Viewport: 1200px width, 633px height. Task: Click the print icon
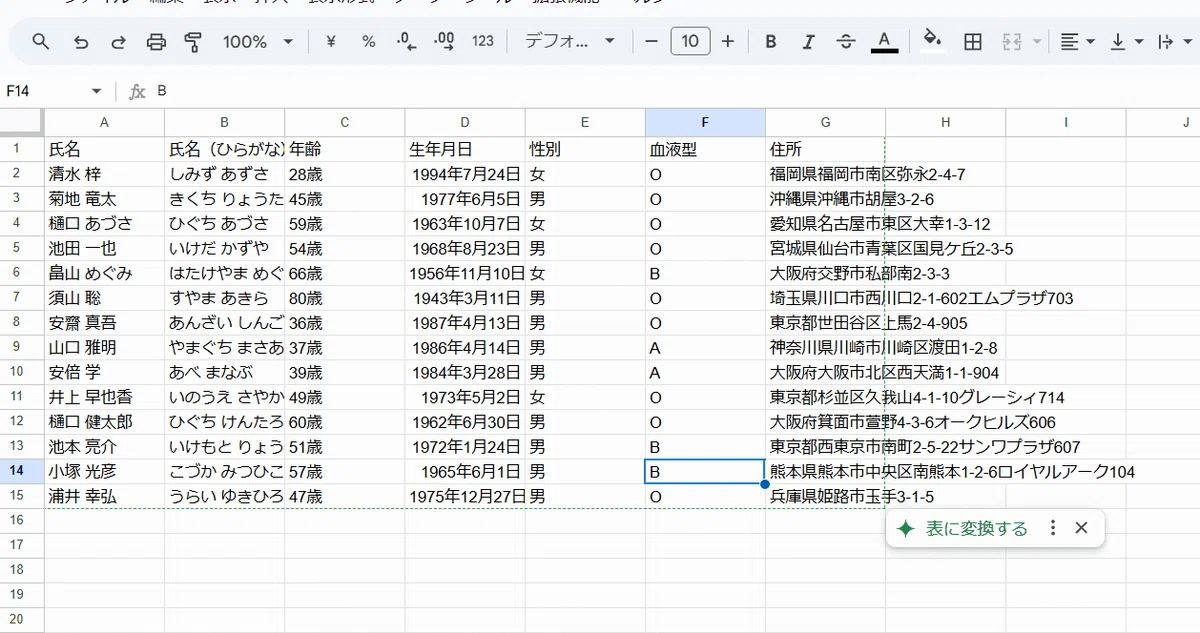156,42
